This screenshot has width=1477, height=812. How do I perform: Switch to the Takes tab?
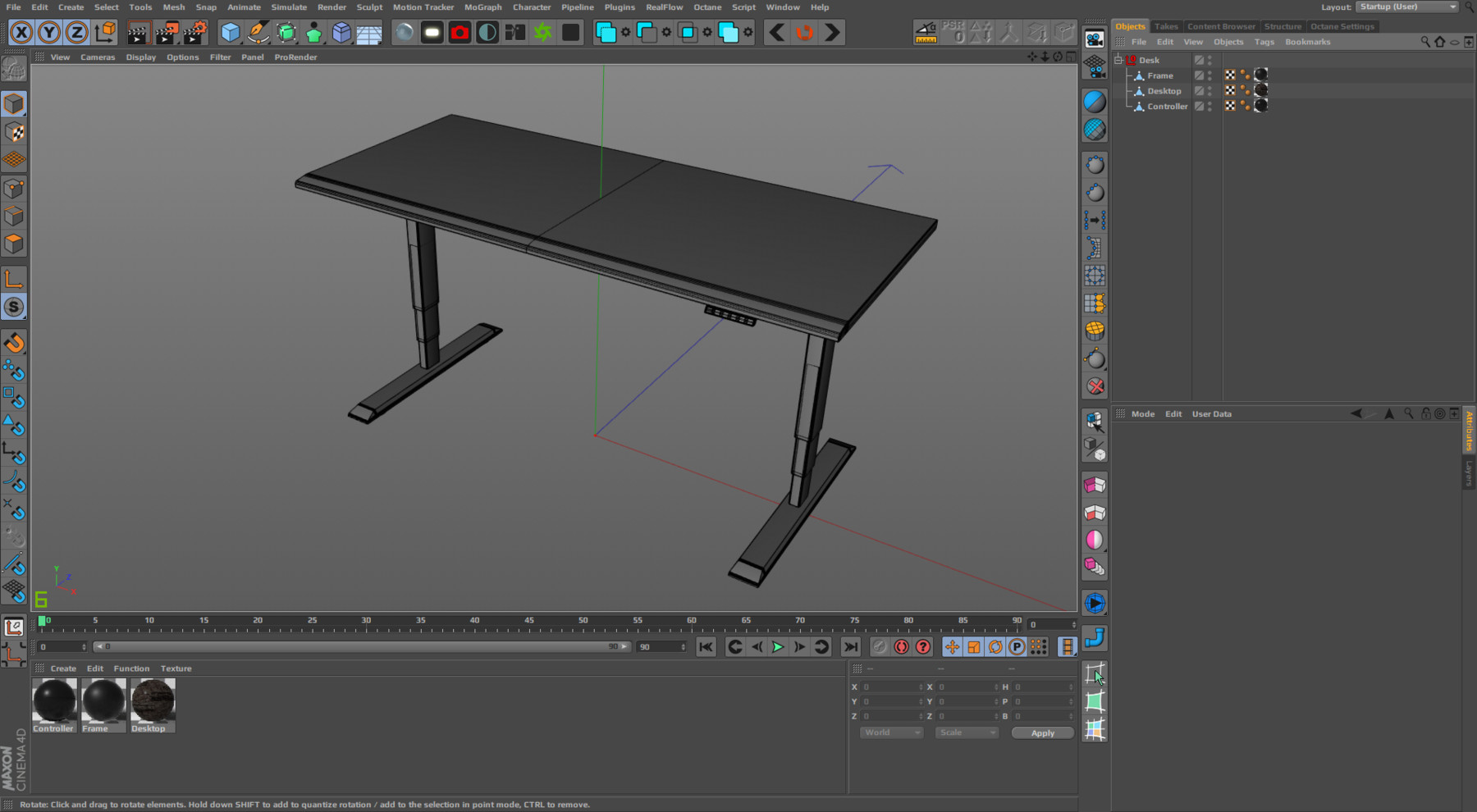[x=1166, y=25]
